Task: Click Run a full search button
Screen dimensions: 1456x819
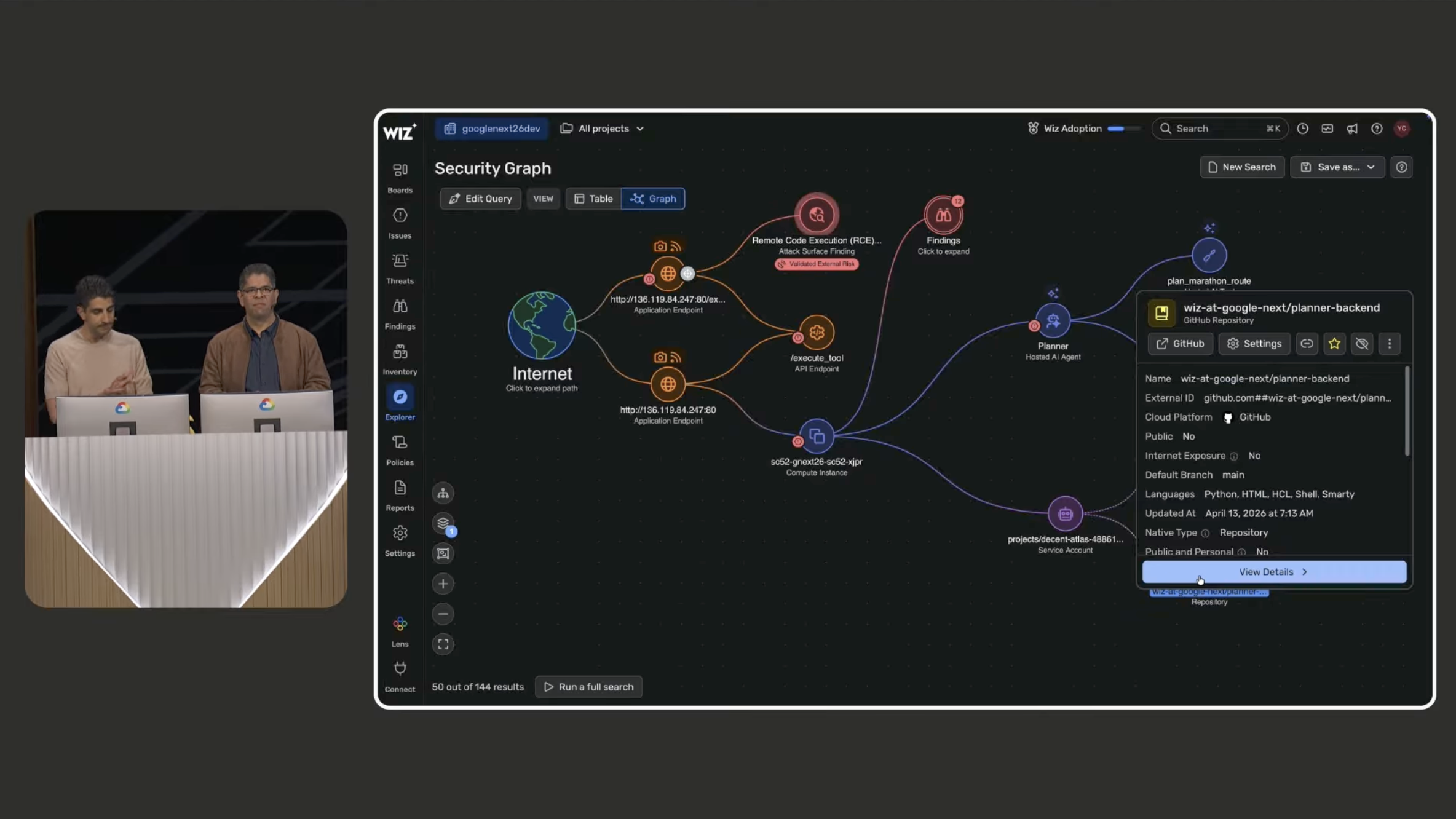Action: point(588,687)
